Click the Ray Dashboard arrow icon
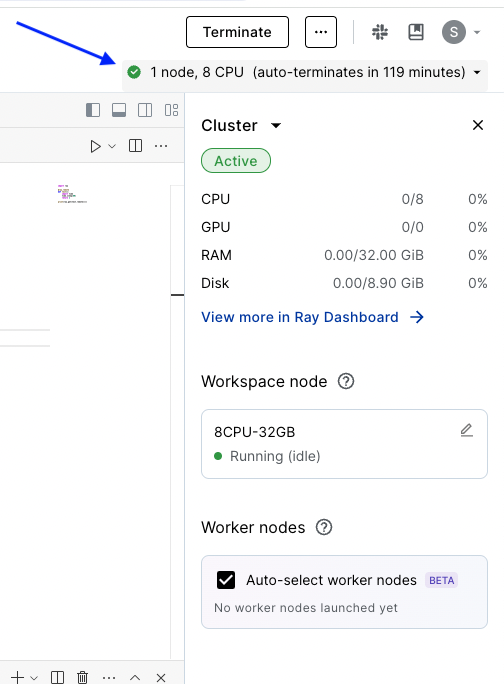504x684 pixels. [417, 317]
